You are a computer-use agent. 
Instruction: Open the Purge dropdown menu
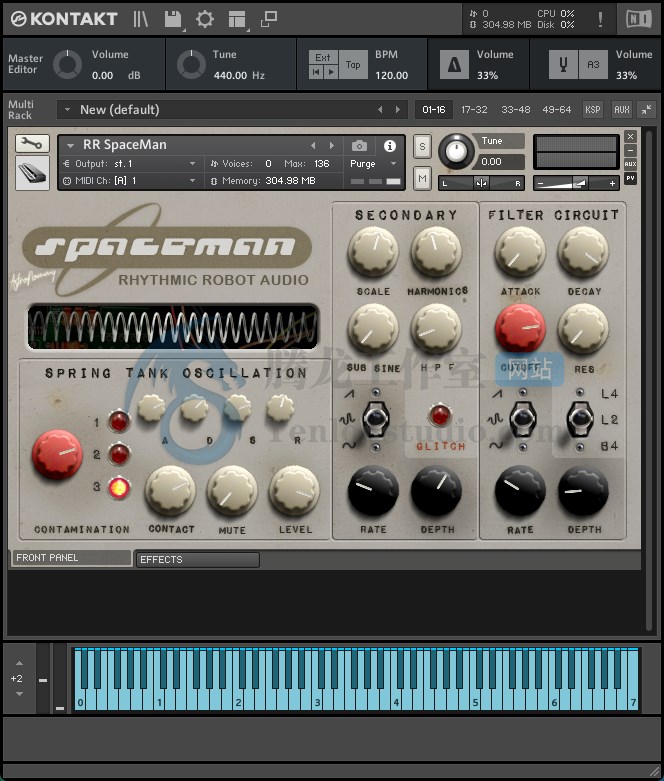point(373,164)
